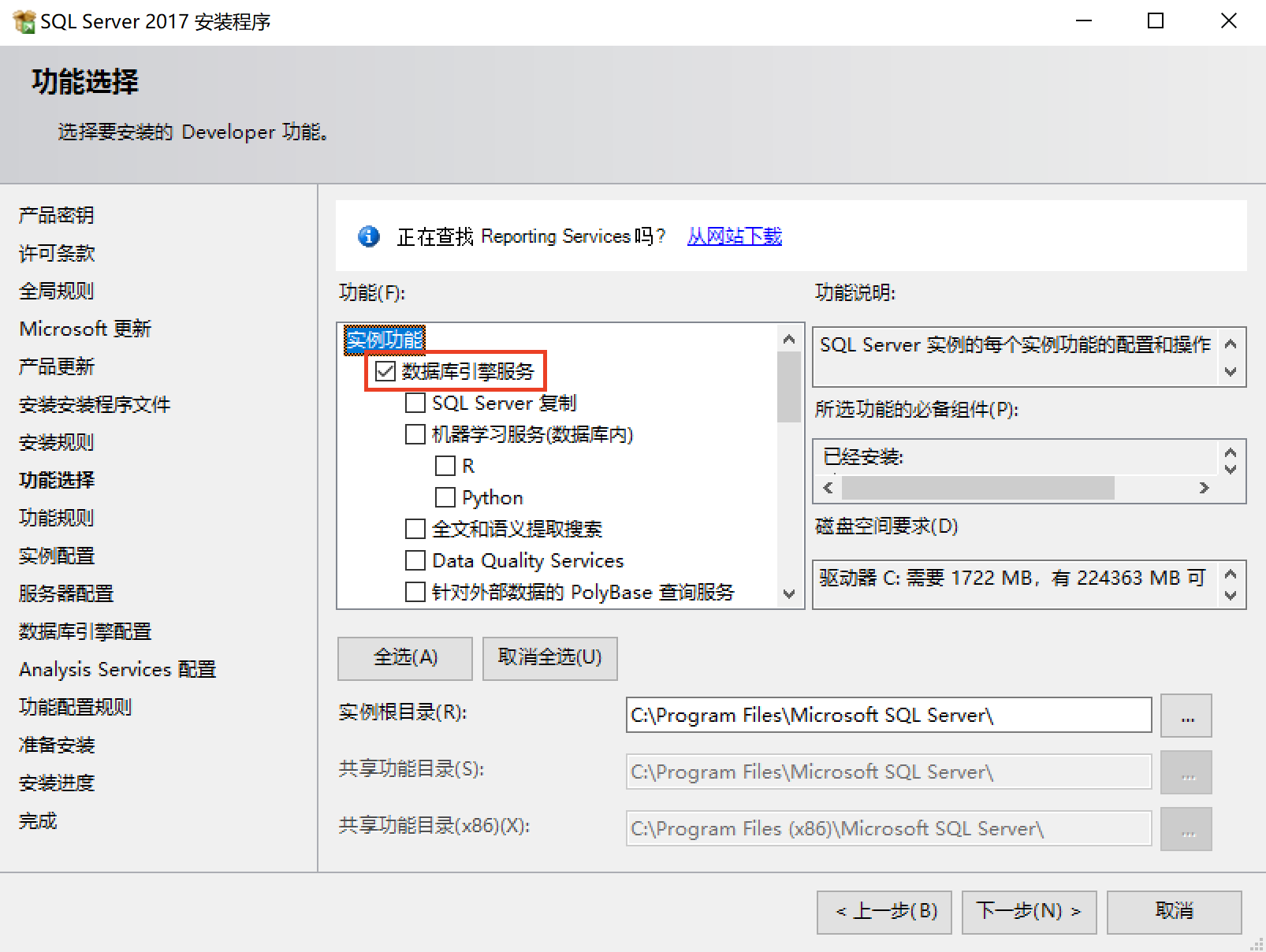Select 实例配置 in the left navigation
This screenshot has width=1266, height=952.
pos(55,556)
